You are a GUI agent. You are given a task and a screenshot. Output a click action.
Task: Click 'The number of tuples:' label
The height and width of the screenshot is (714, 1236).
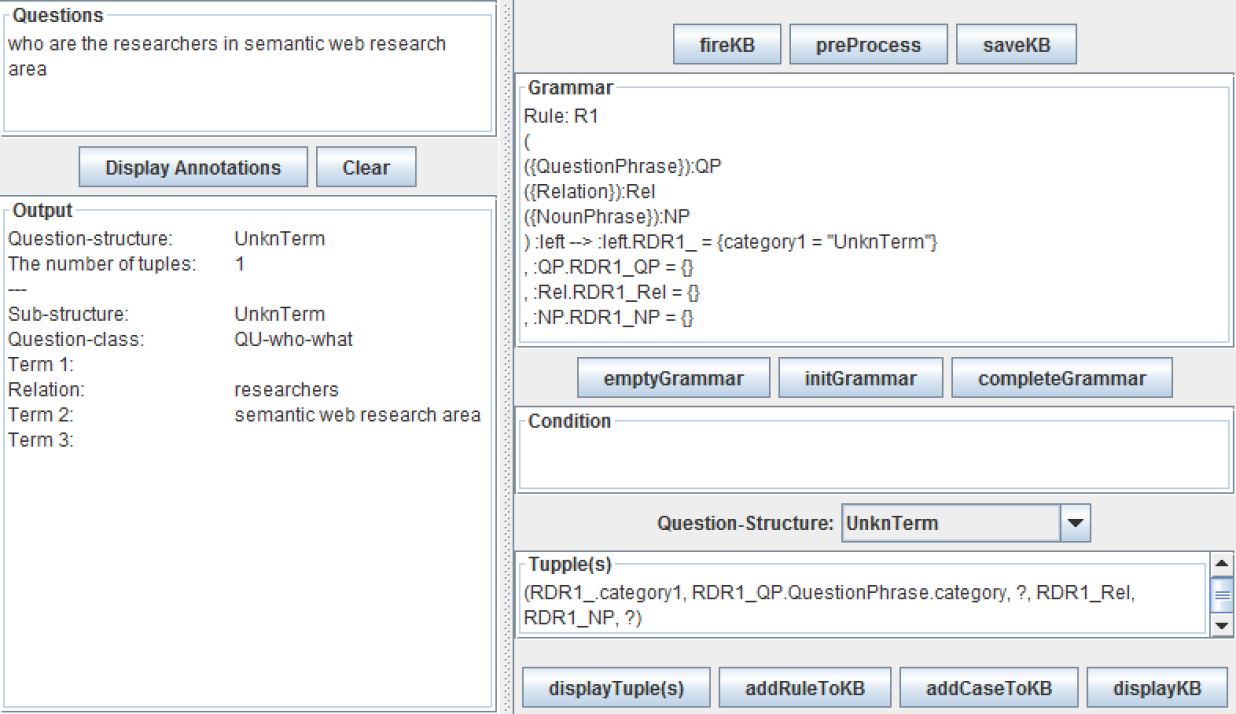(102, 264)
